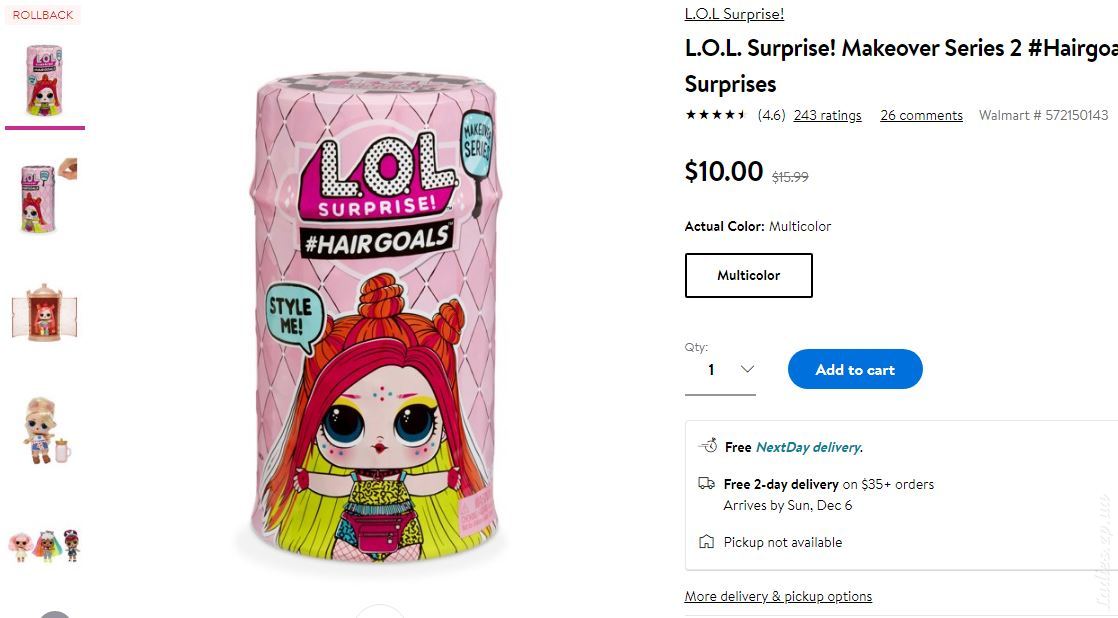1118x618 pixels.
Task: Open the Qty quantity dropdown
Action: click(x=720, y=370)
